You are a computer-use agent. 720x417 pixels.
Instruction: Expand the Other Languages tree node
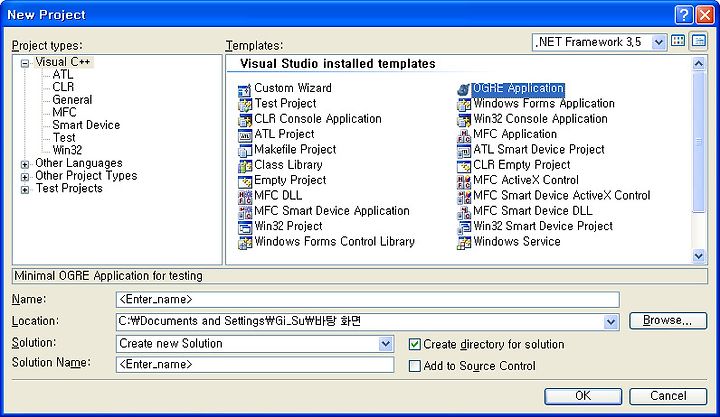[x=25, y=164]
